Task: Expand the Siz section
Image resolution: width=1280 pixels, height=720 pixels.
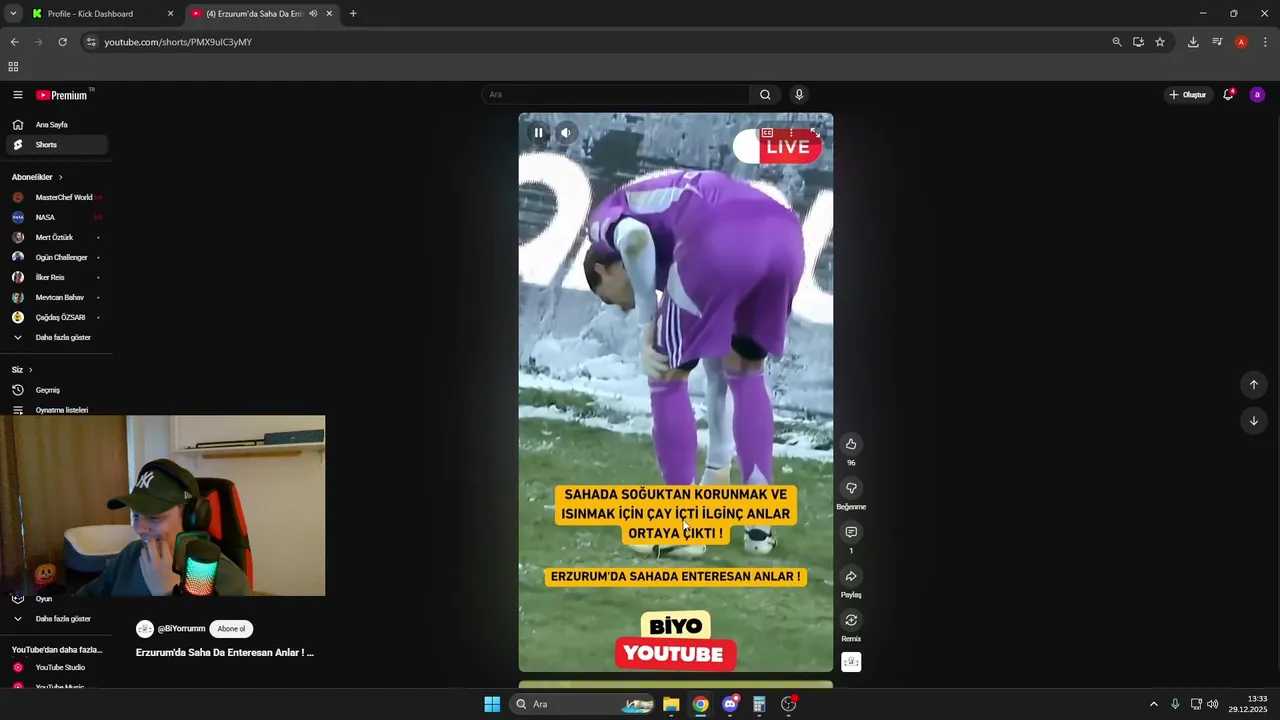Action: click(x=22, y=370)
